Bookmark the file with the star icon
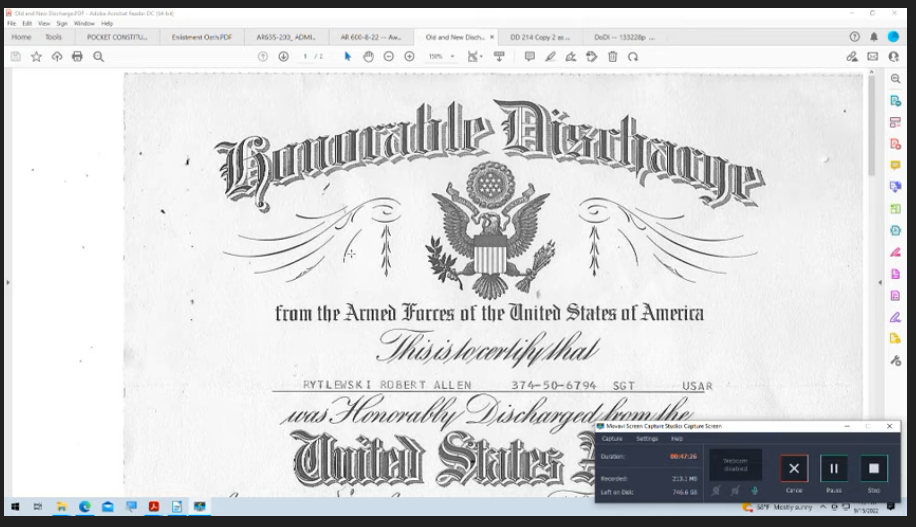Image resolution: width=916 pixels, height=527 pixels. 36,57
